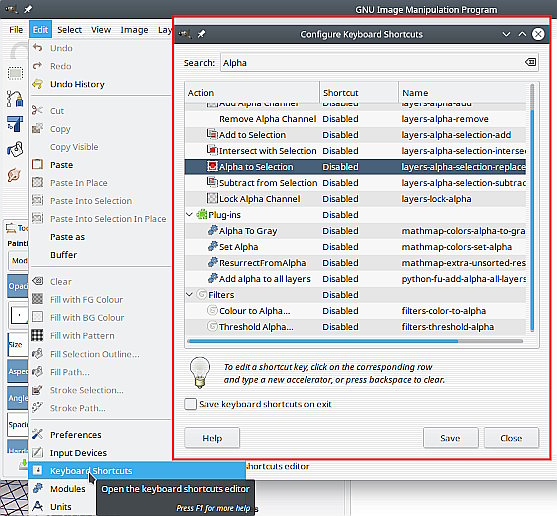Click the Undo arrow icon in Edit menu
This screenshot has height=516, width=557.
(38, 48)
